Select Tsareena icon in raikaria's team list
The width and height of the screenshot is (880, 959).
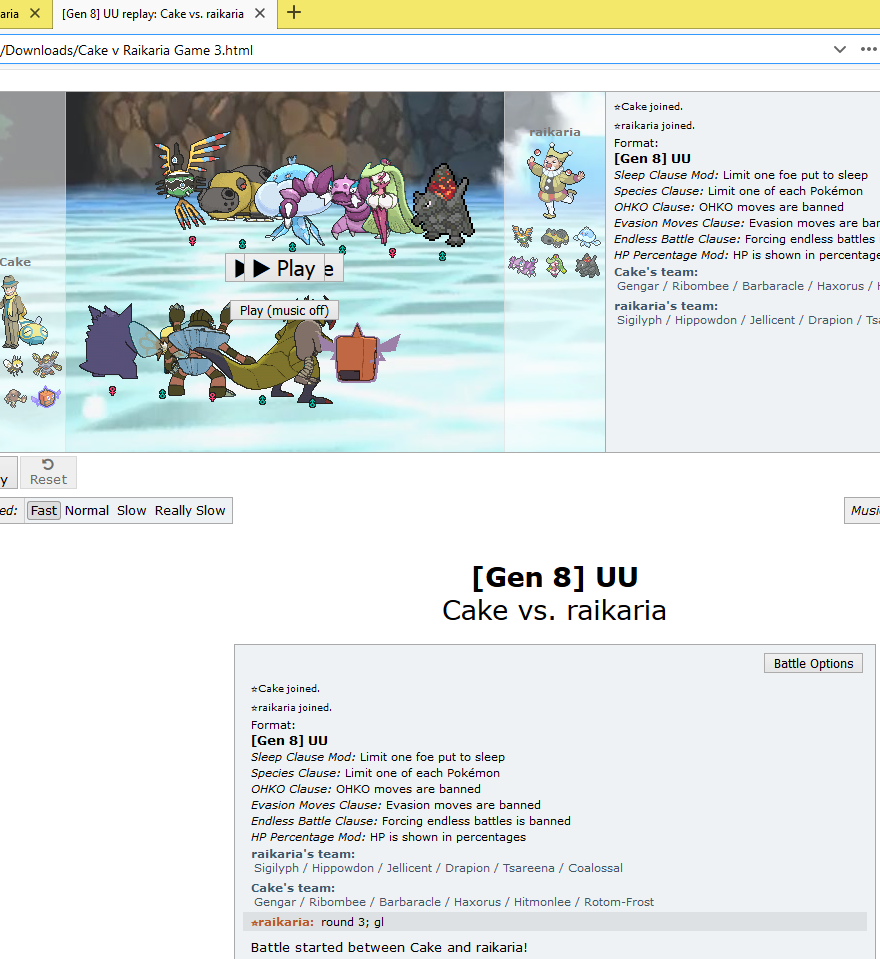click(555, 266)
